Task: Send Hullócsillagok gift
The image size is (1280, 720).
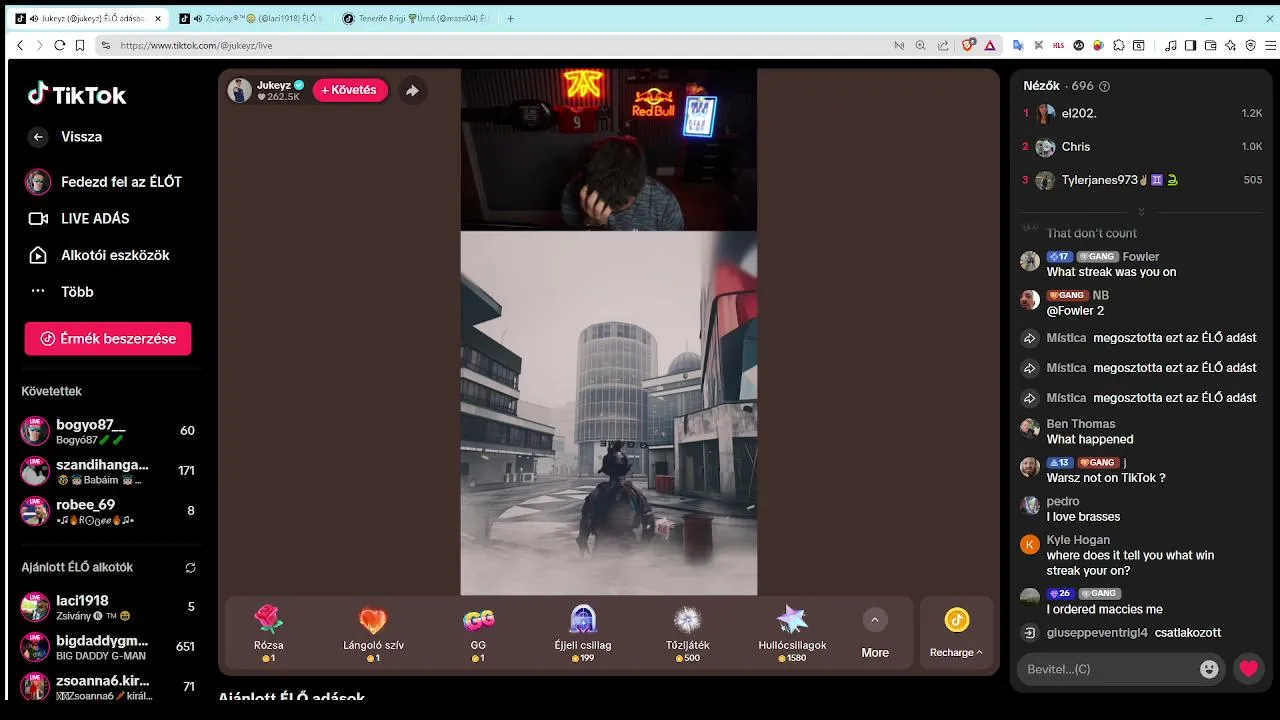Action: [792, 634]
